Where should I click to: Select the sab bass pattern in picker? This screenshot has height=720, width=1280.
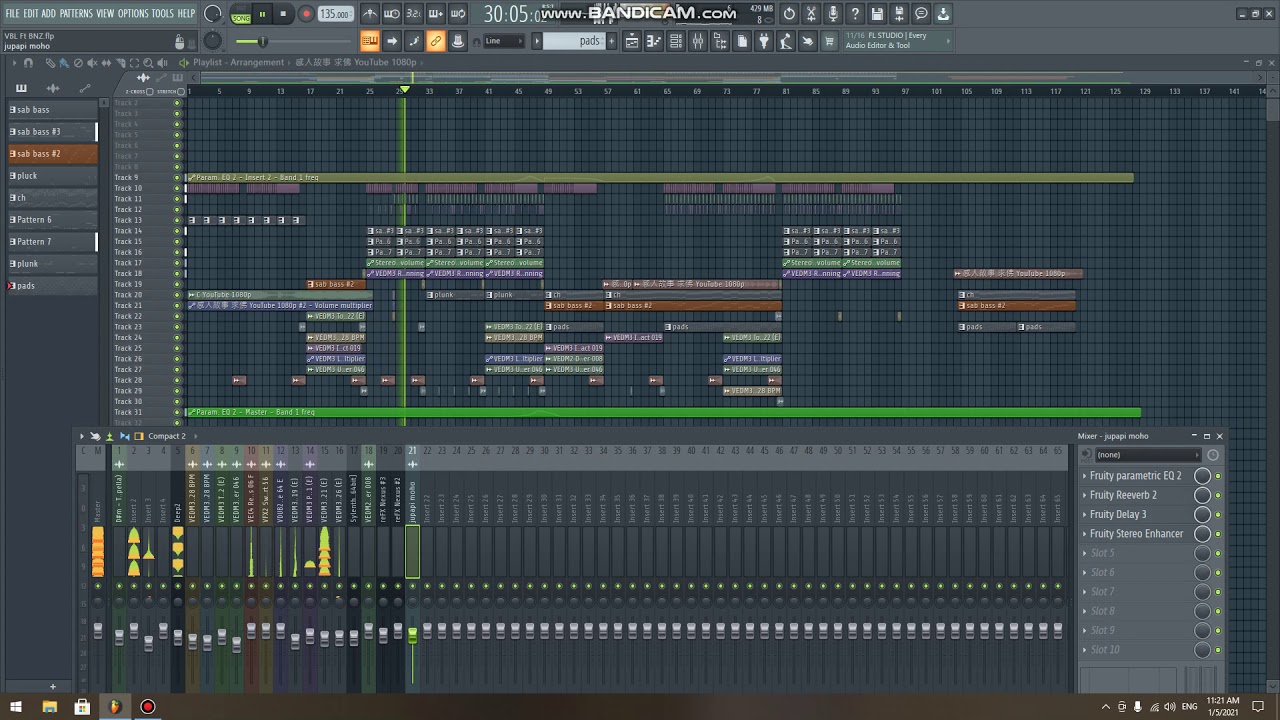(52, 110)
